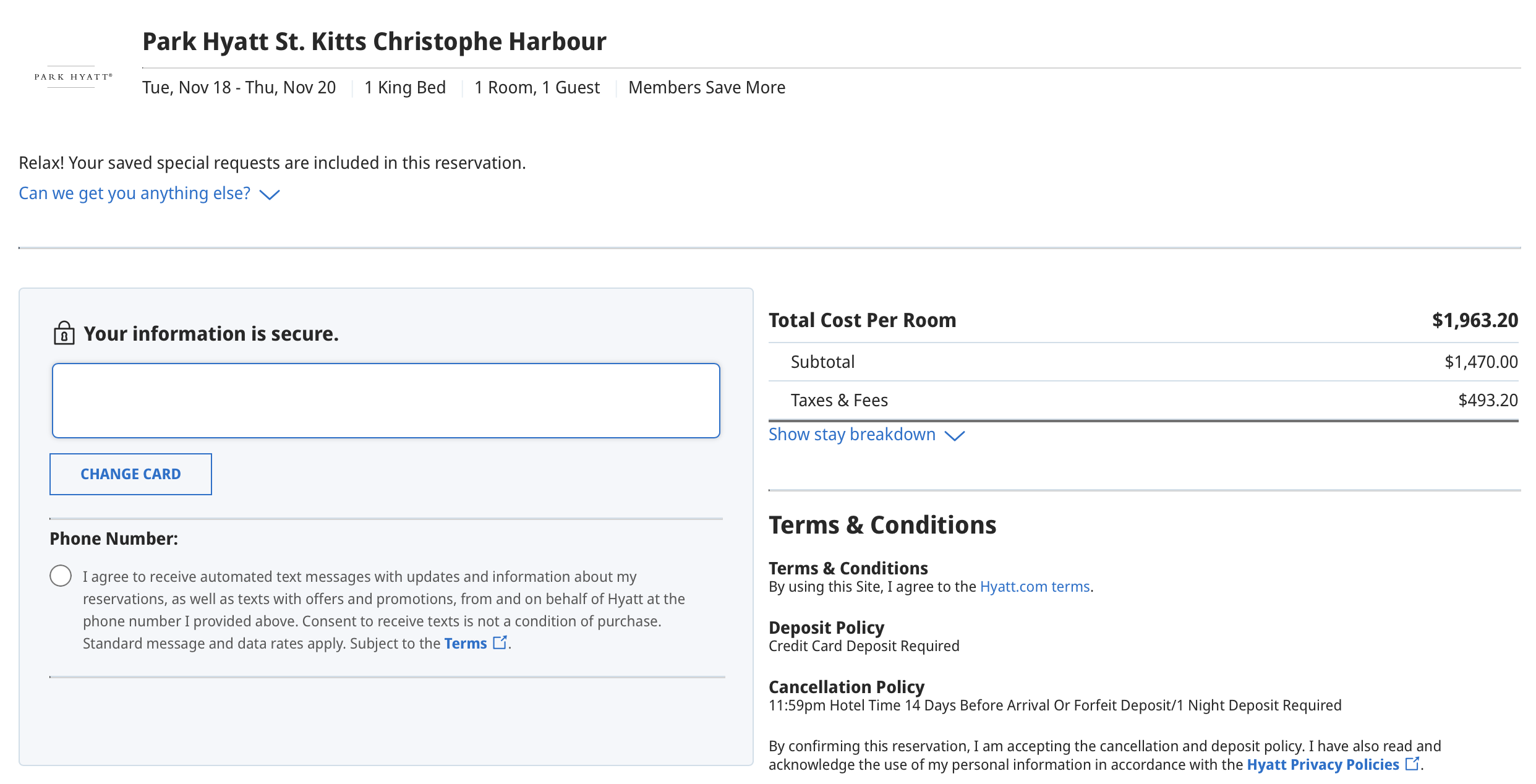Click the '1 Room, 1 Guest' text
The image size is (1536, 784).
537,87
